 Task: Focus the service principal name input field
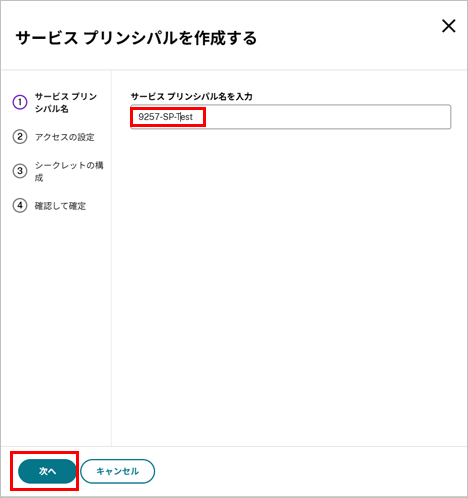click(x=291, y=117)
